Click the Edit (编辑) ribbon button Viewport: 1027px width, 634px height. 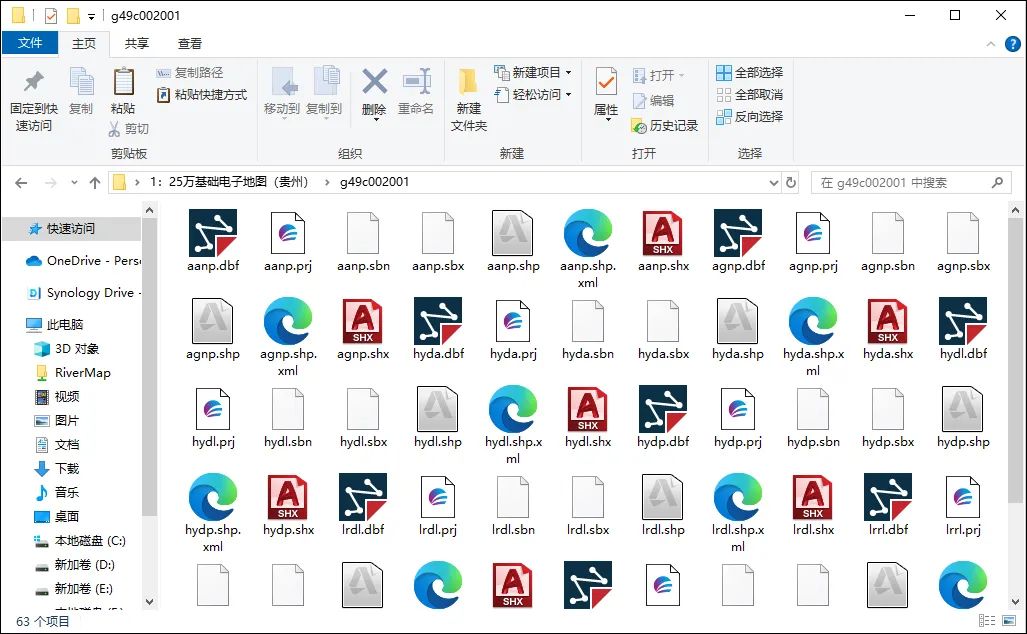654,101
